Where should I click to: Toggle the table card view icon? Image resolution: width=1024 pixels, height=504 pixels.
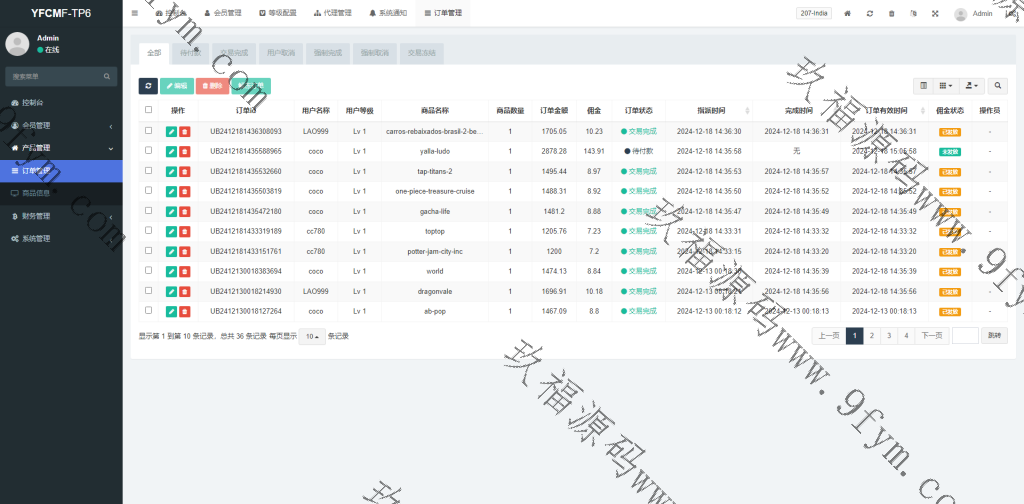[924, 86]
